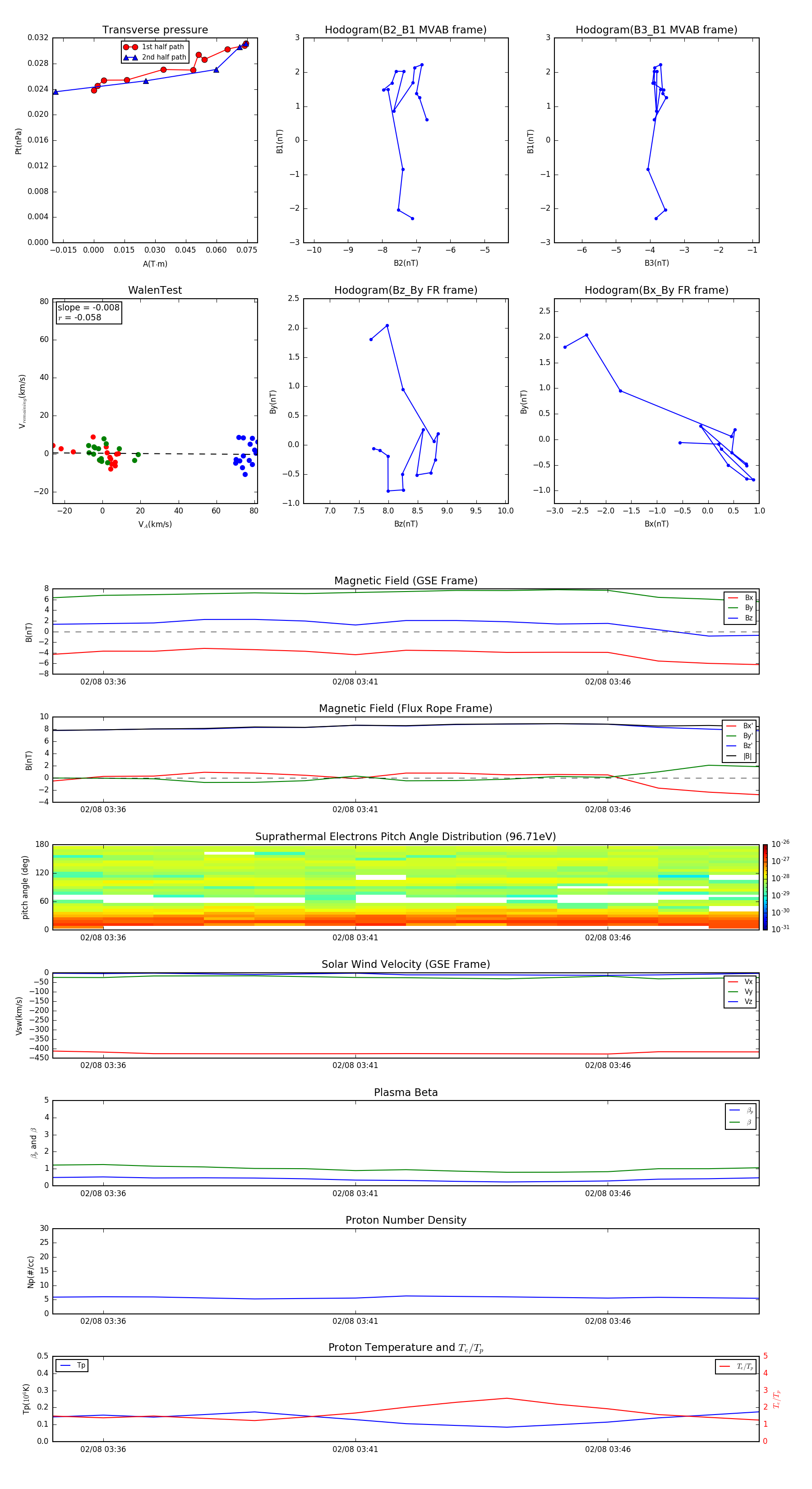
Task: Click the 'Vx' legend entry
Action: tap(740, 981)
